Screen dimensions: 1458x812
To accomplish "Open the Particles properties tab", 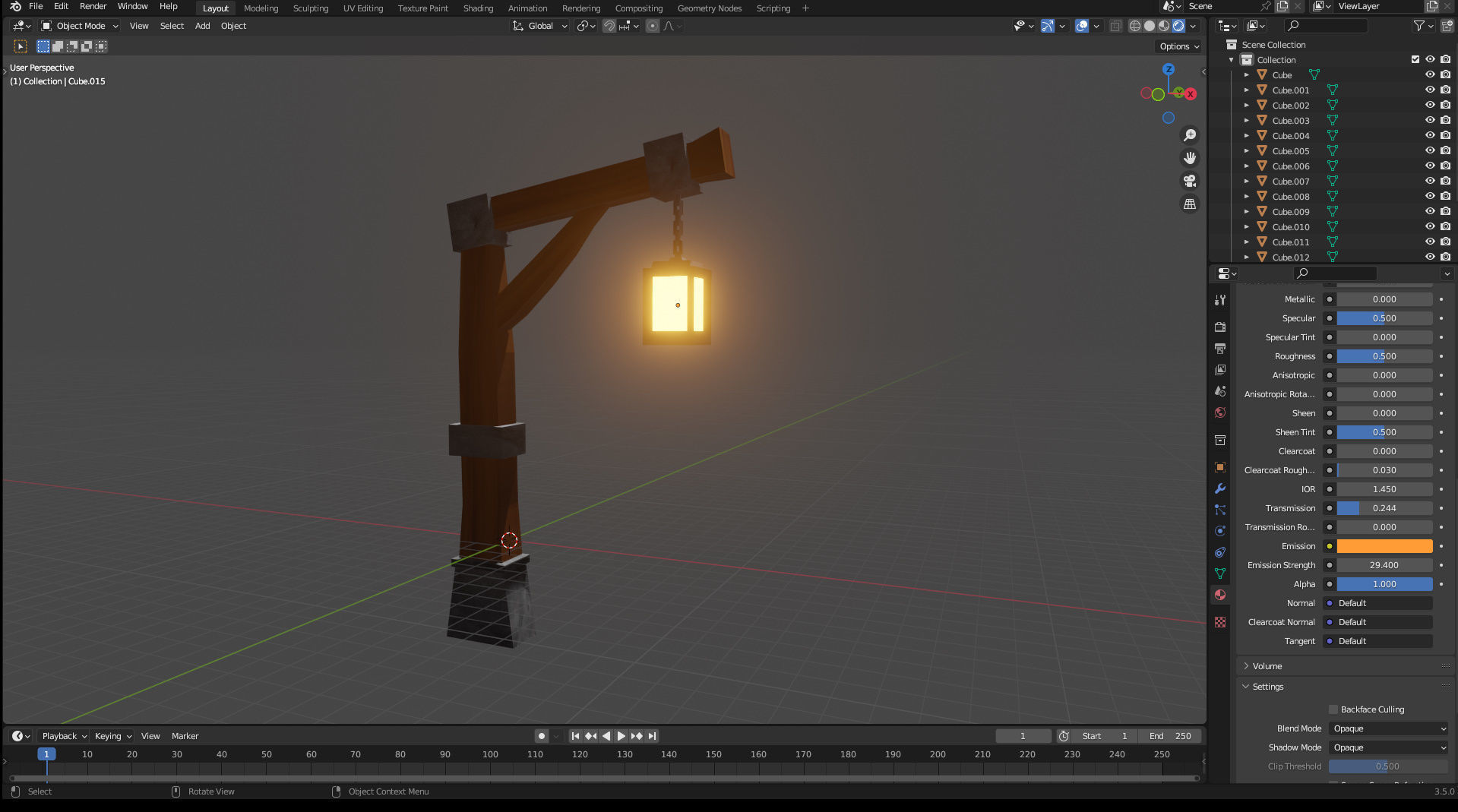I will [1220, 510].
